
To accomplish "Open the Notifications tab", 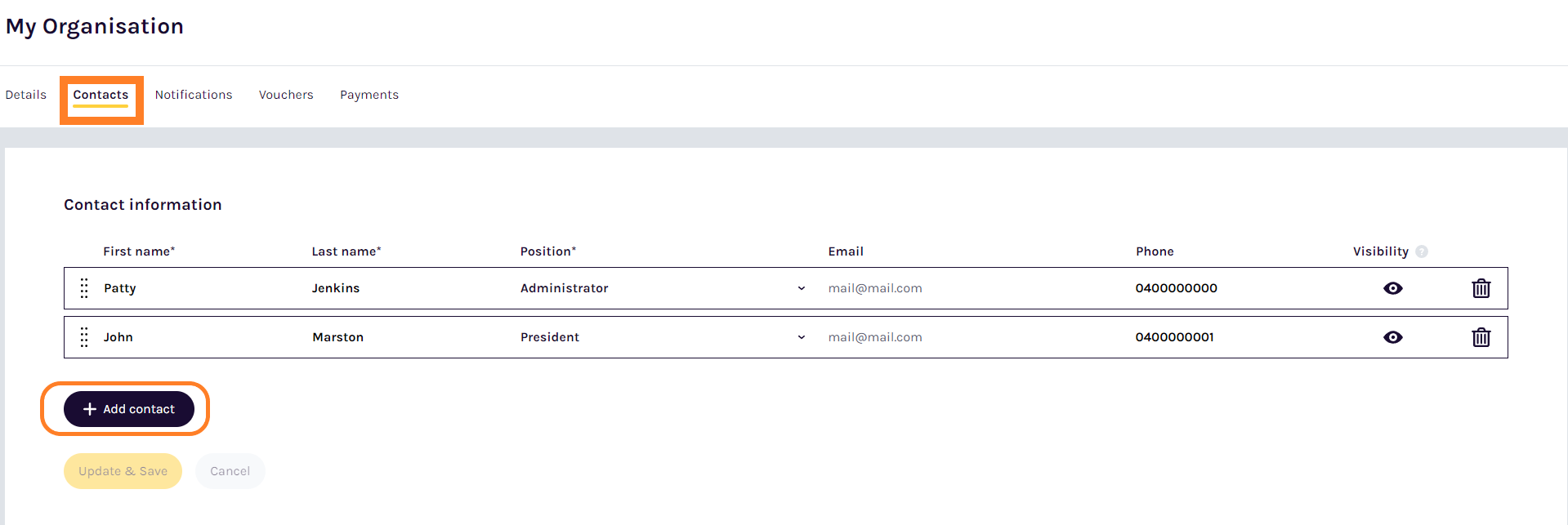I will [x=194, y=95].
